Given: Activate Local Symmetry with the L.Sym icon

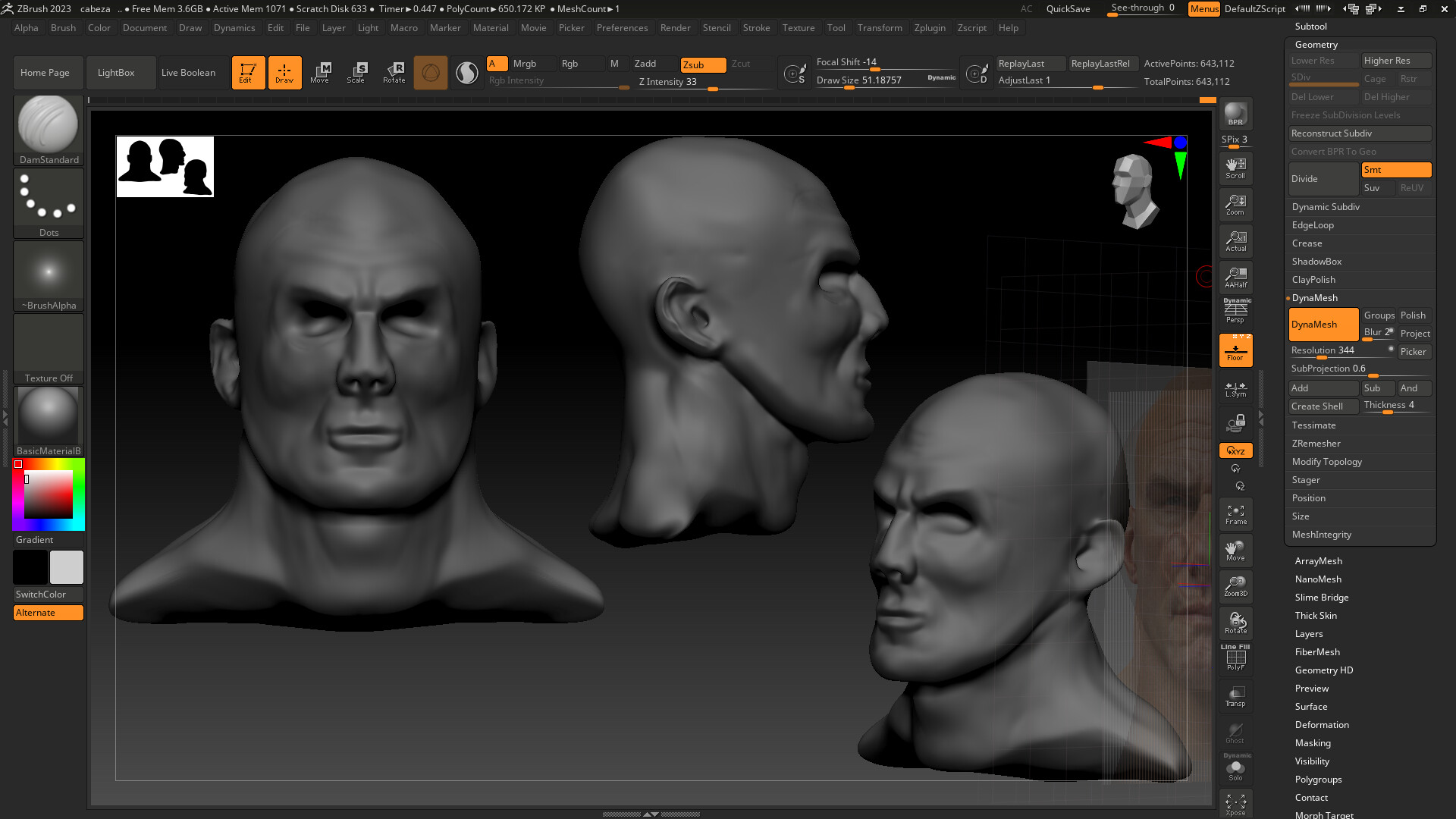Looking at the screenshot, I should click(x=1235, y=388).
